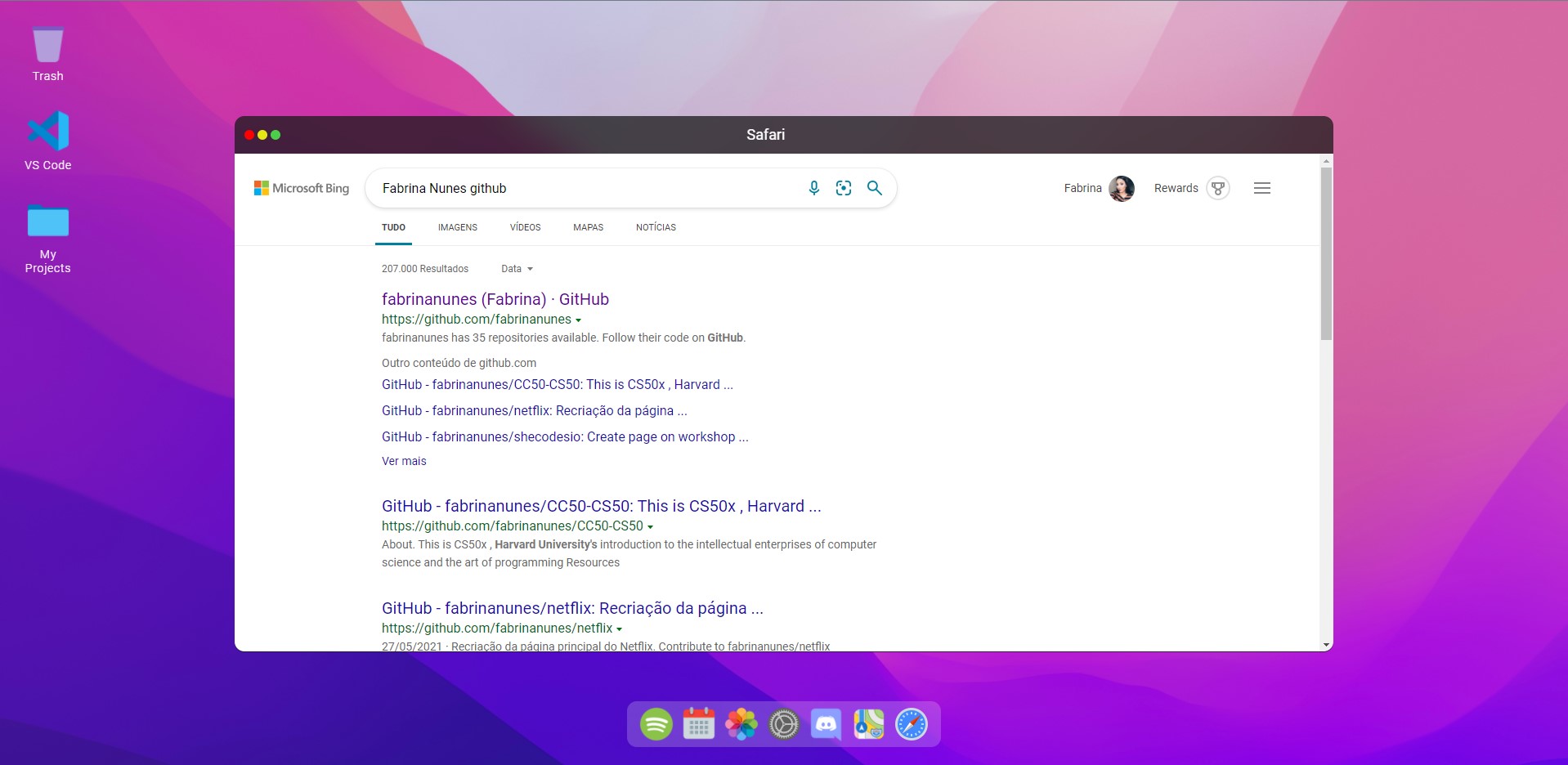Open the fabrinanunes GitHub profile result

(495, 299)
